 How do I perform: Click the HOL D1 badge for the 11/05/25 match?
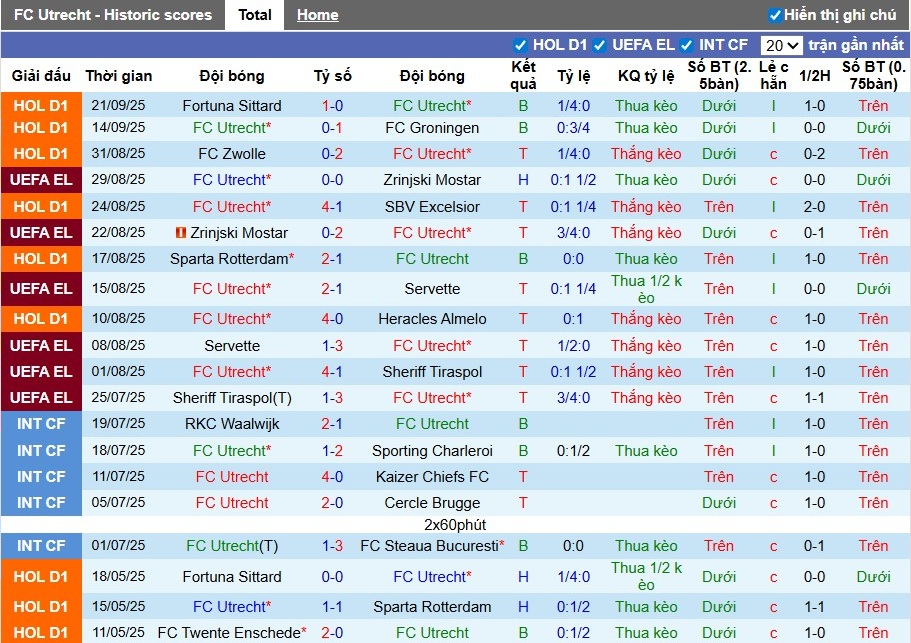[41, 632]
